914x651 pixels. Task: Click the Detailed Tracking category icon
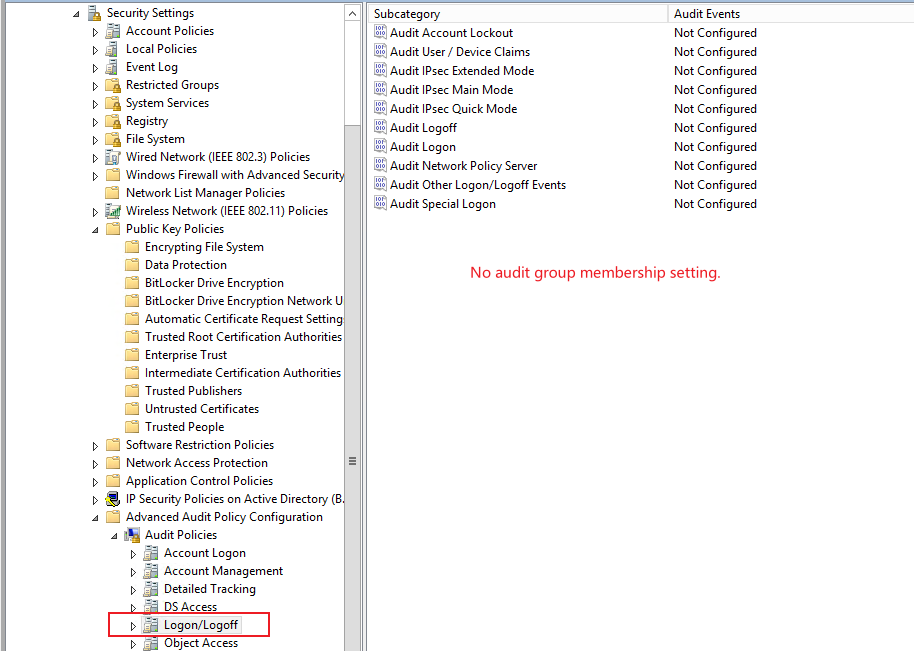tap(151, 589)
